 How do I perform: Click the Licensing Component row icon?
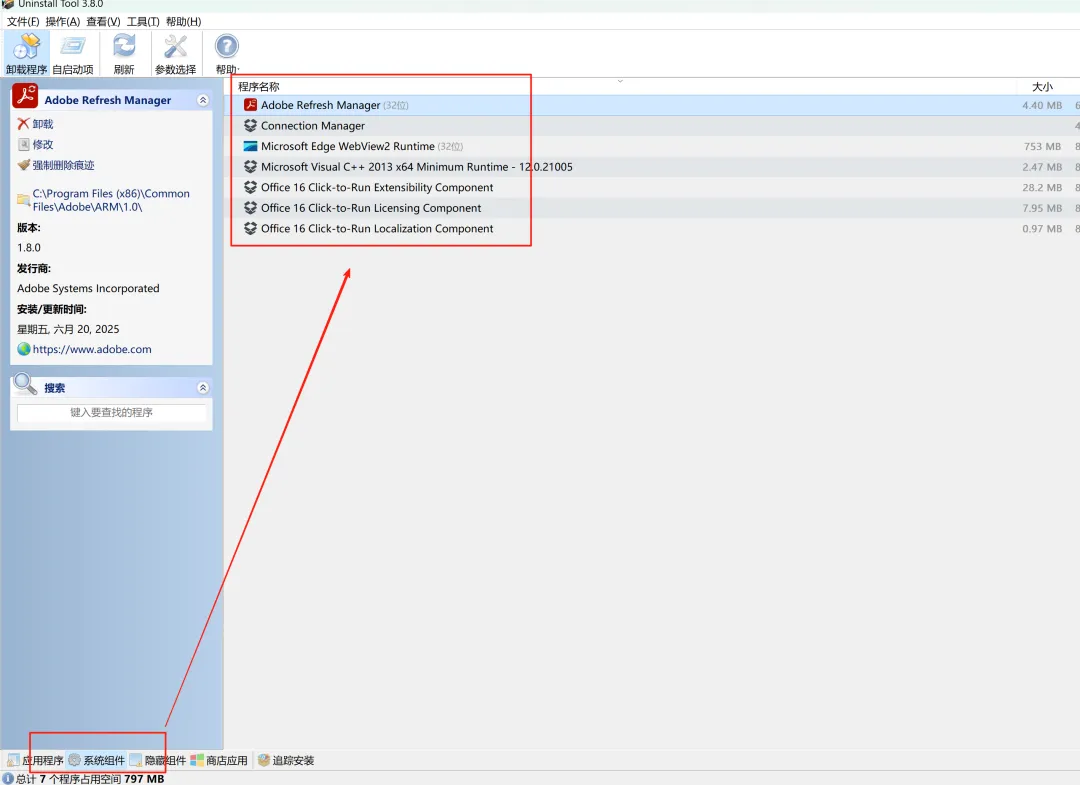click(x=250, y=208)
